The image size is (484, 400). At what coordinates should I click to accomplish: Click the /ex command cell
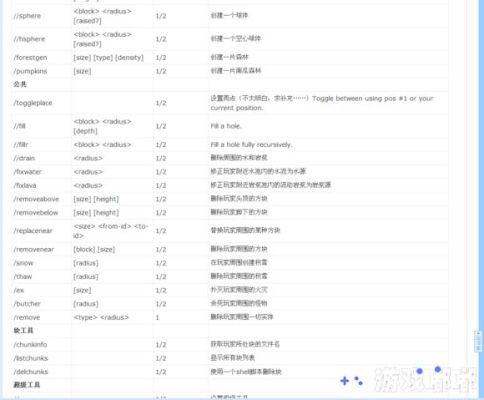(x=19, y=291)
